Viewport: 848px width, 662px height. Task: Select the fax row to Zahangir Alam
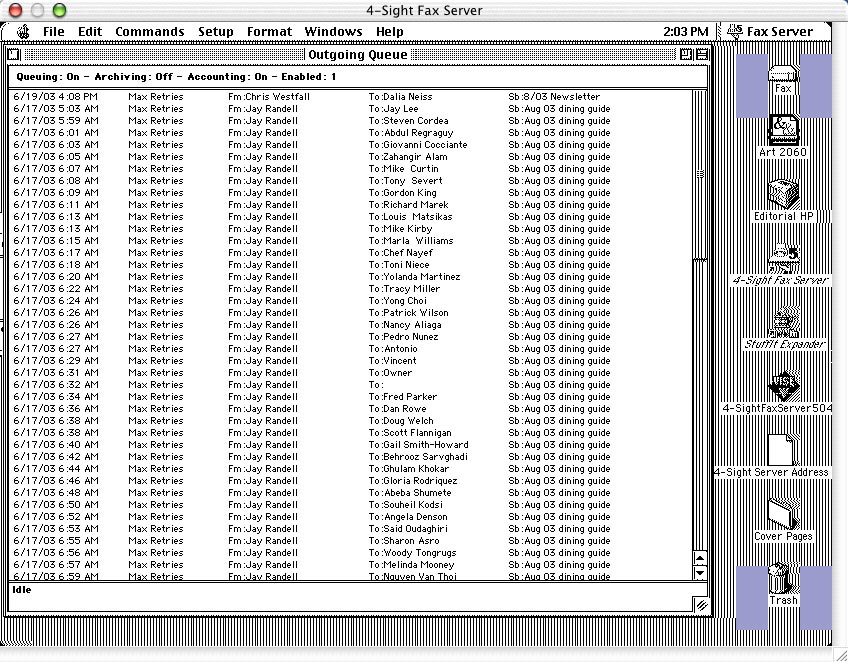[350, 157]
